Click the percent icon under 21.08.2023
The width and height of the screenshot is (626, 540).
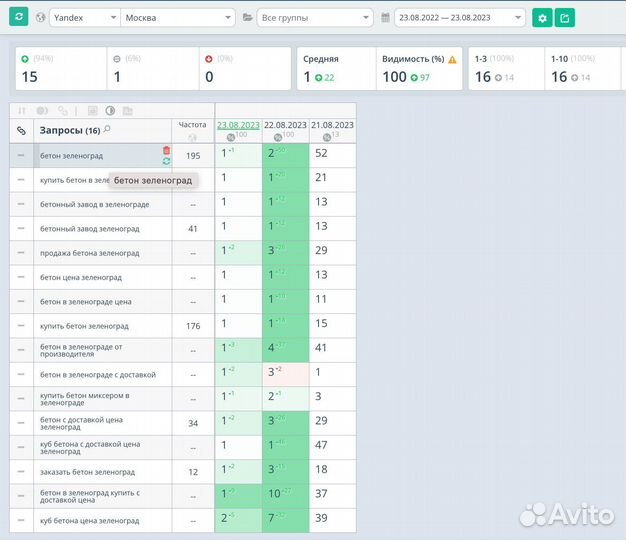[327, 137]
